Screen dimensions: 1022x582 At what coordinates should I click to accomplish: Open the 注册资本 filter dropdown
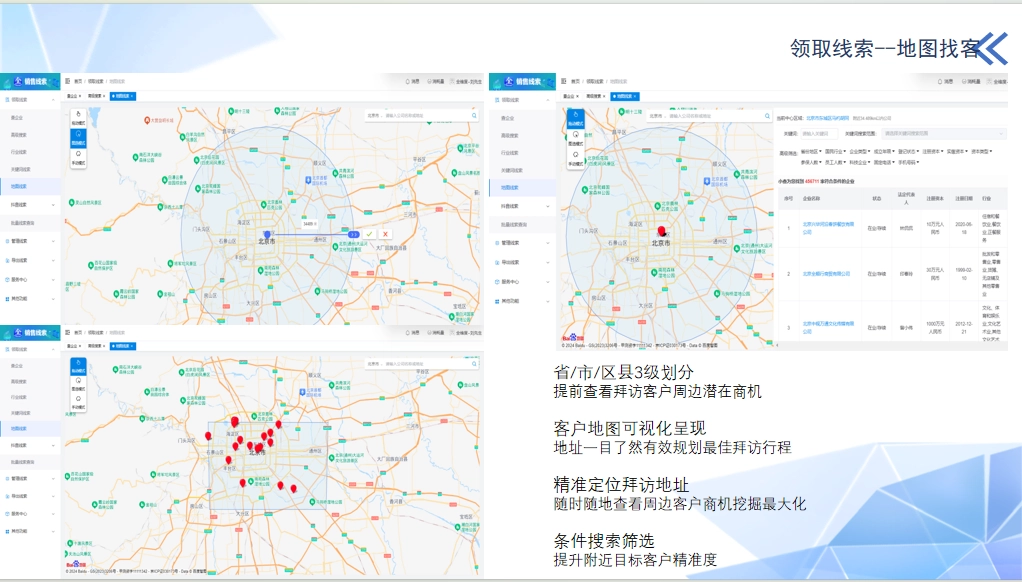pyautogui.click(x=933, y=152)
